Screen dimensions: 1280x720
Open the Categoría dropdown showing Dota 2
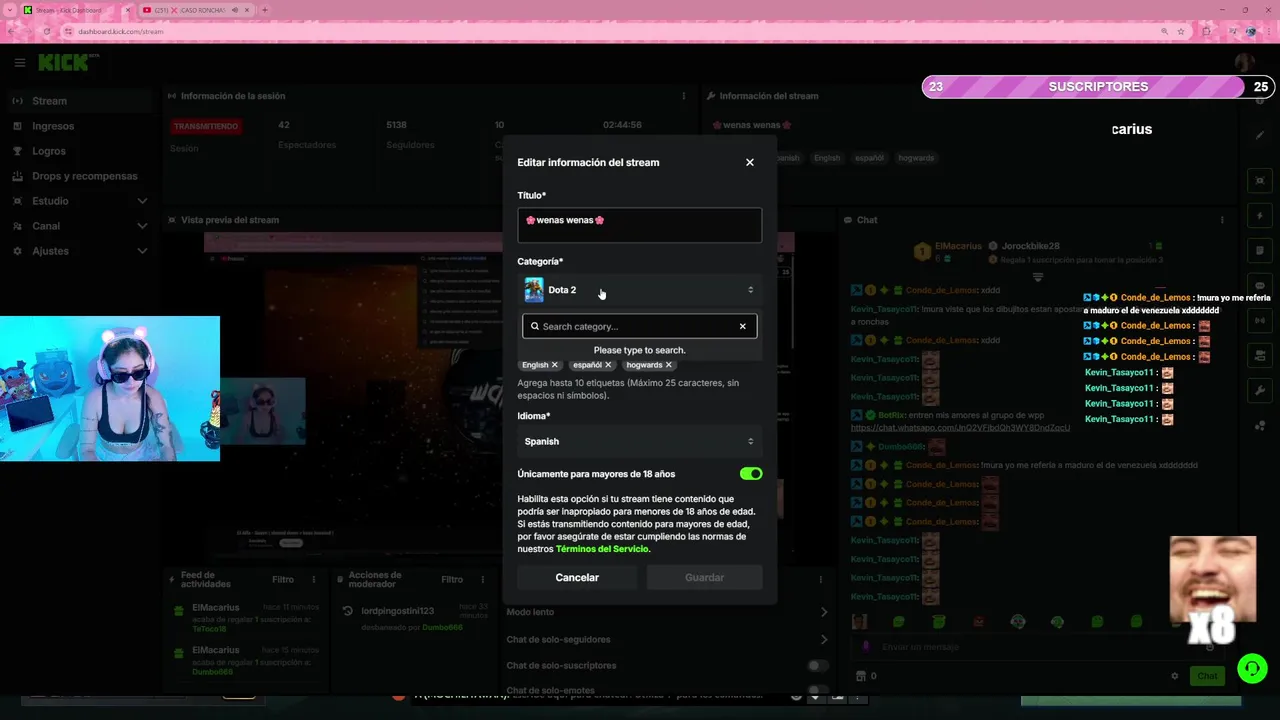[x=639, y=290]
